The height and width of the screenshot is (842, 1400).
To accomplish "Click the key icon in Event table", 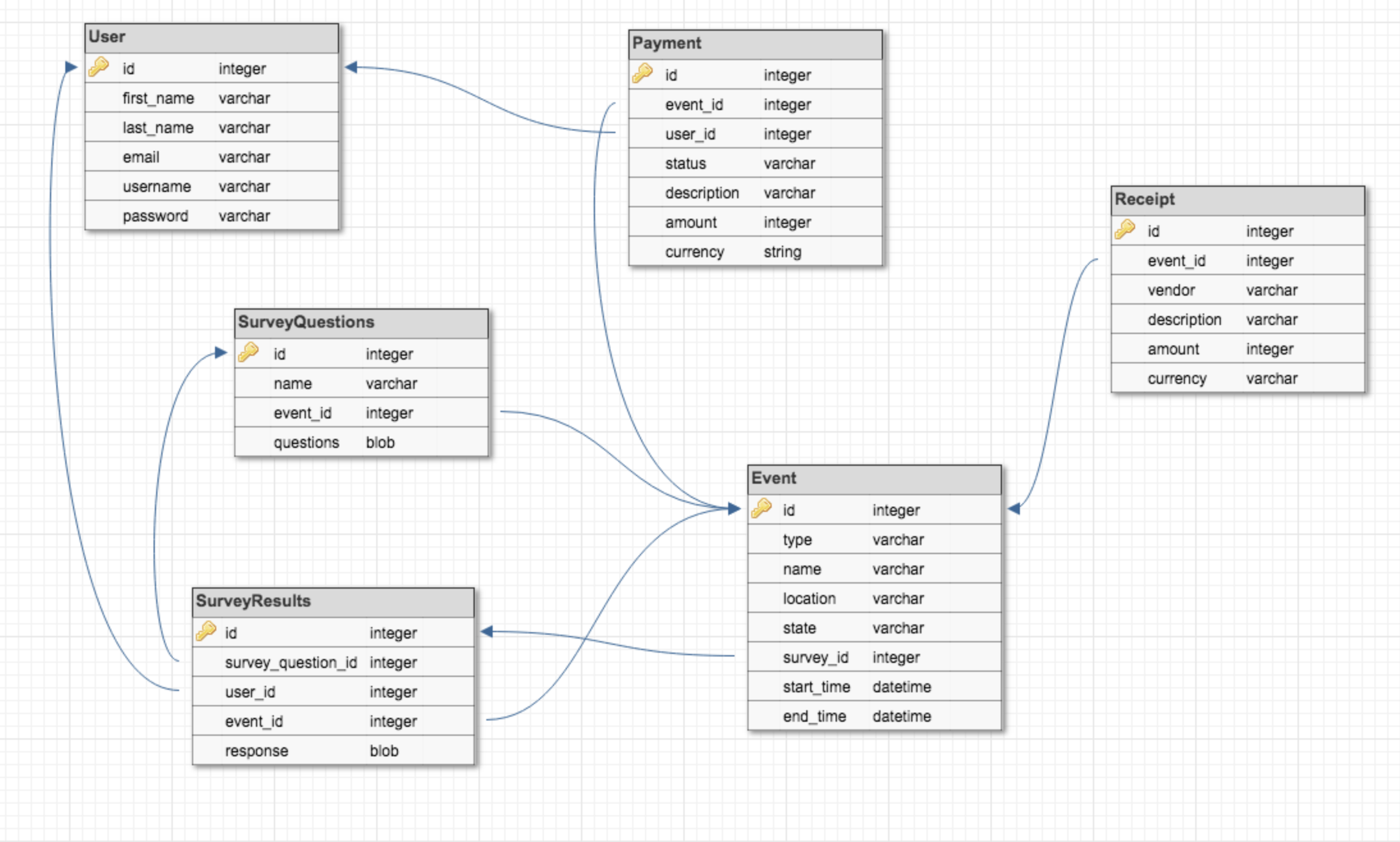I will (x=761, y=509).
